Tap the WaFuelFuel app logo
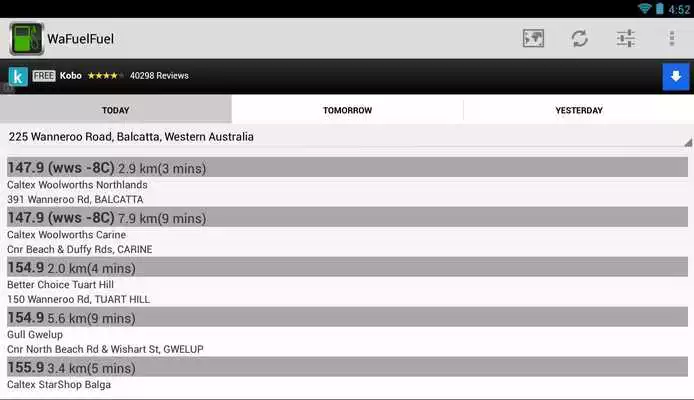694x400 pixels. (x=27, y=39)
